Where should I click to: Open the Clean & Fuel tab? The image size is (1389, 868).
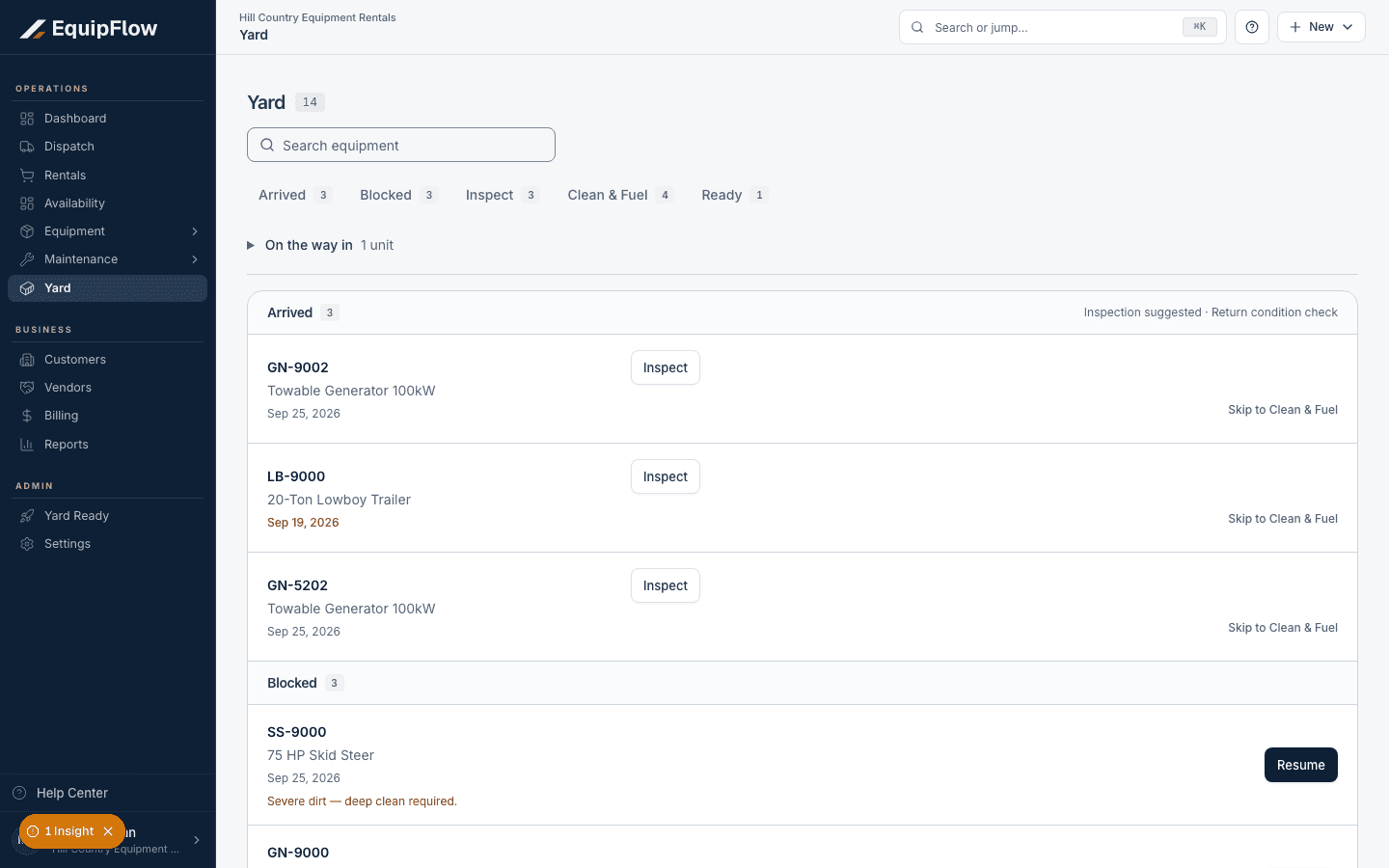tap(620, 195)
